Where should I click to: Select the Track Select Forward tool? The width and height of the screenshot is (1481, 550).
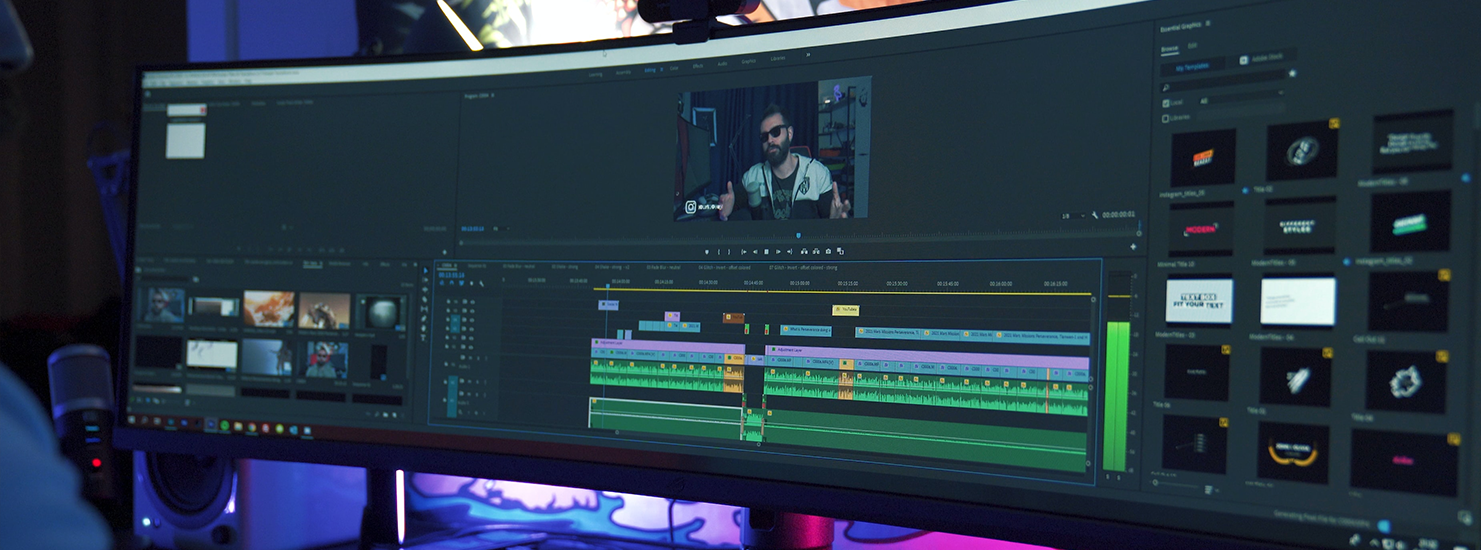tap(425, 280)
